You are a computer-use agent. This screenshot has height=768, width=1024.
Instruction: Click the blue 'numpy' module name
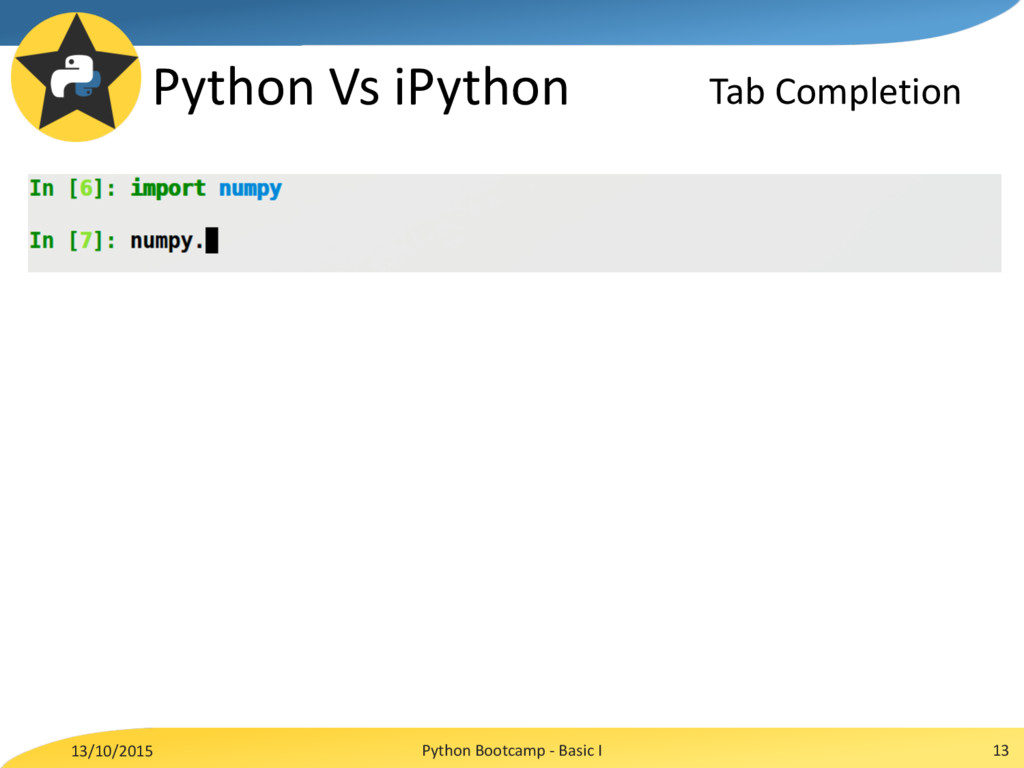[251, 190]
